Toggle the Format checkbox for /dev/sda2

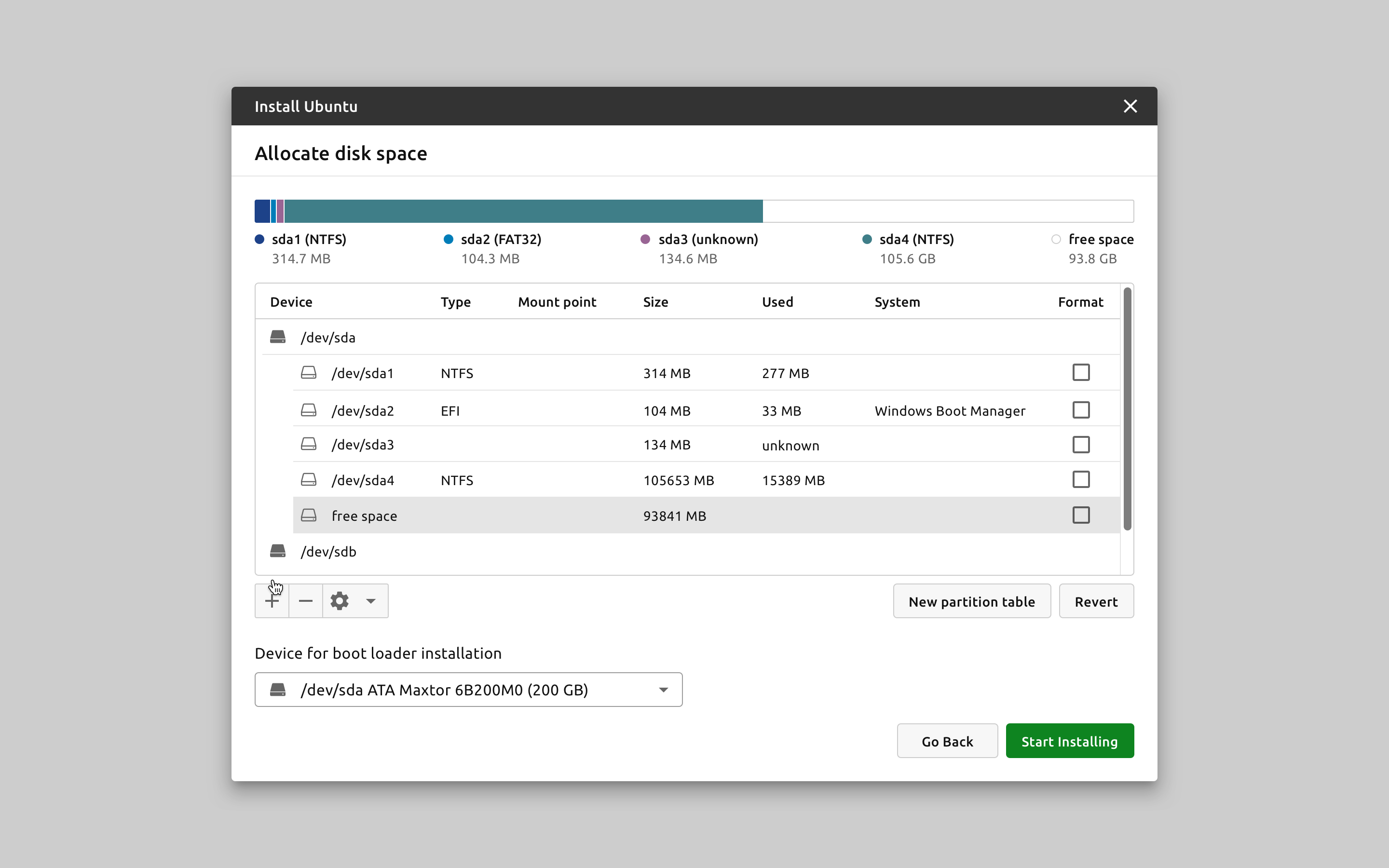coord(1081,410)
